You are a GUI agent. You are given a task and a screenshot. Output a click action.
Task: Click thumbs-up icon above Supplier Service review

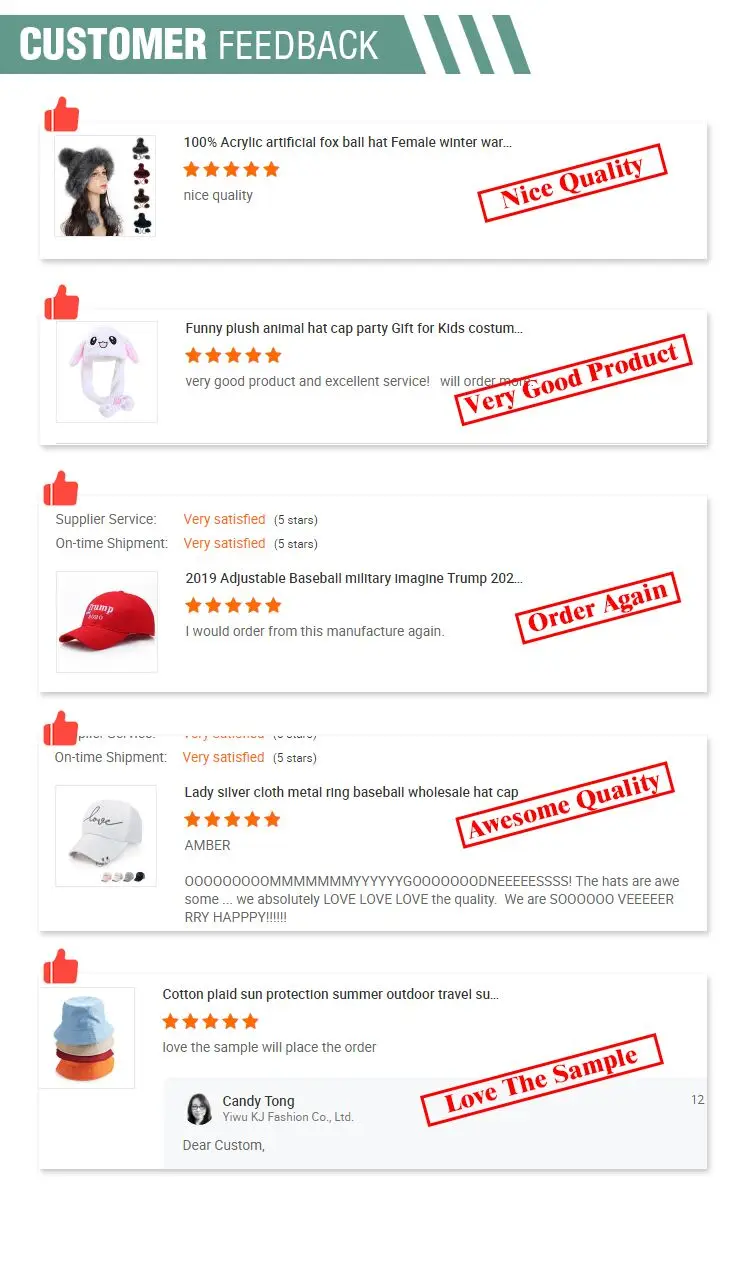61,488
